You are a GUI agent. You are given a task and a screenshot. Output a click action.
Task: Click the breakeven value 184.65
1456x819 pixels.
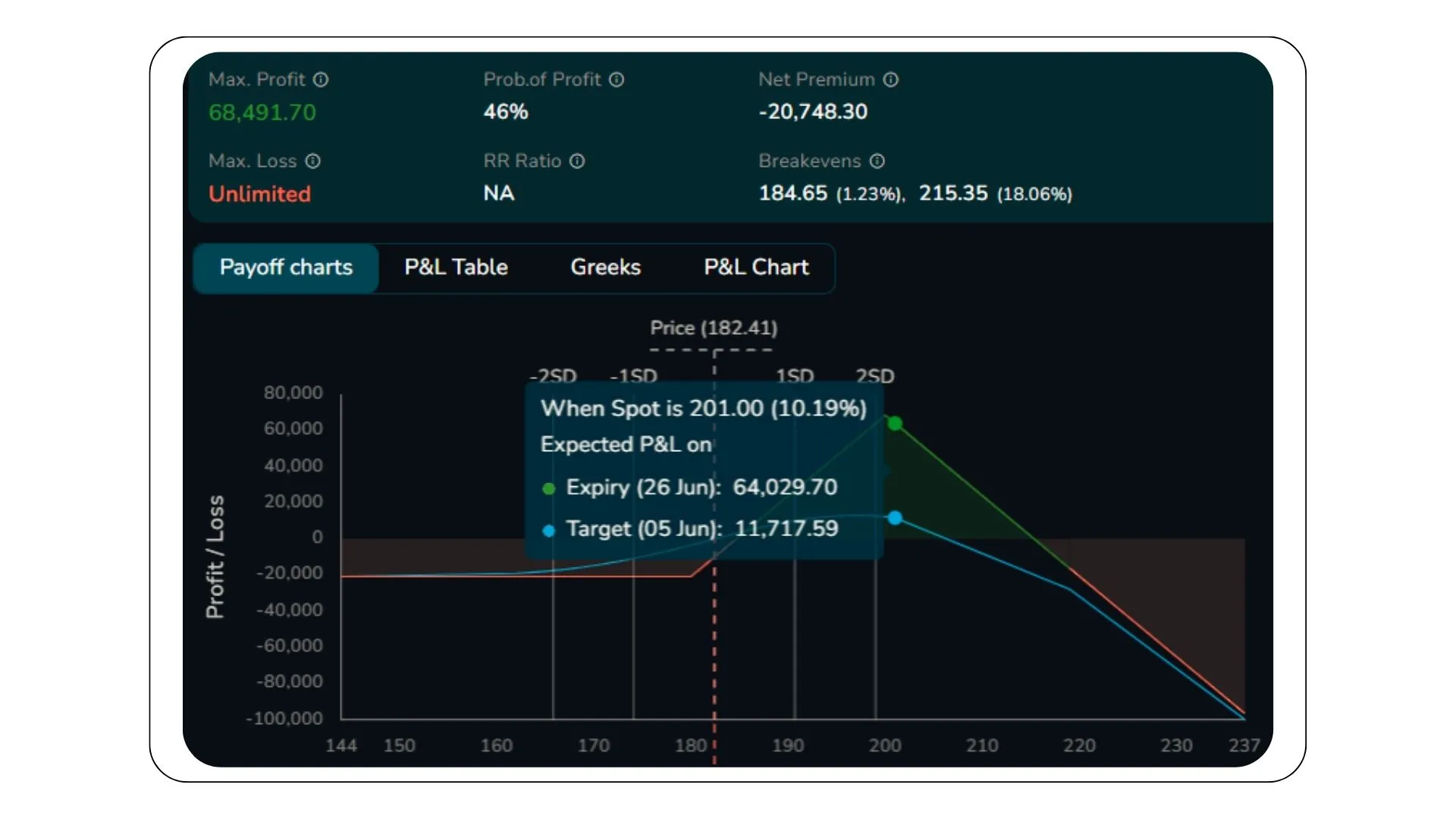[x=792, y=193]
